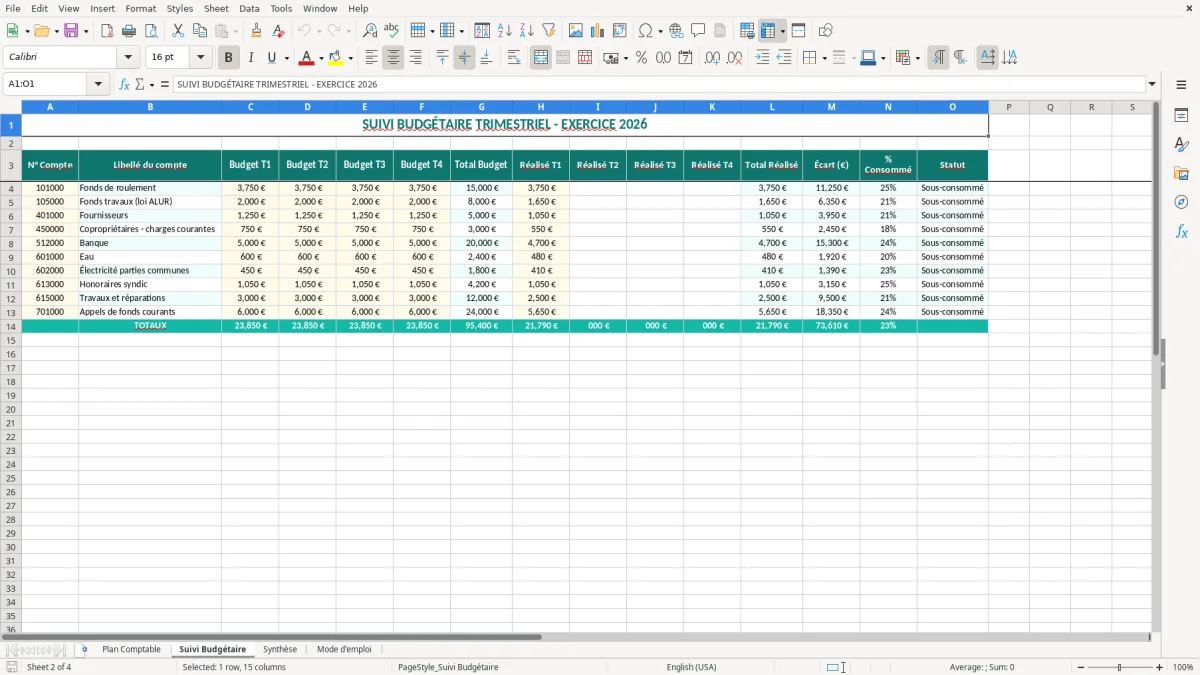Switch to the Synthèse sheet tab
This screenshot has height=675, width=1200.
coord(280,650)
